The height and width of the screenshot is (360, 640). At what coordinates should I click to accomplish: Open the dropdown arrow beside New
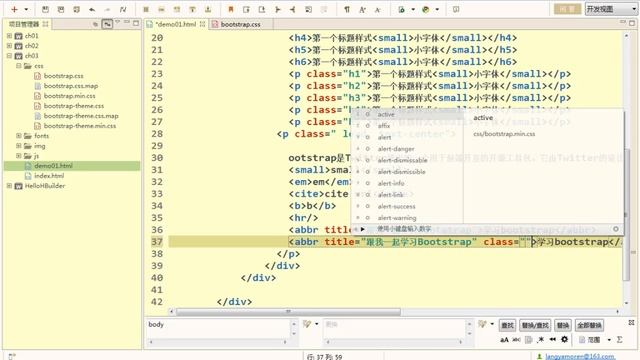(x=26, y=9)
